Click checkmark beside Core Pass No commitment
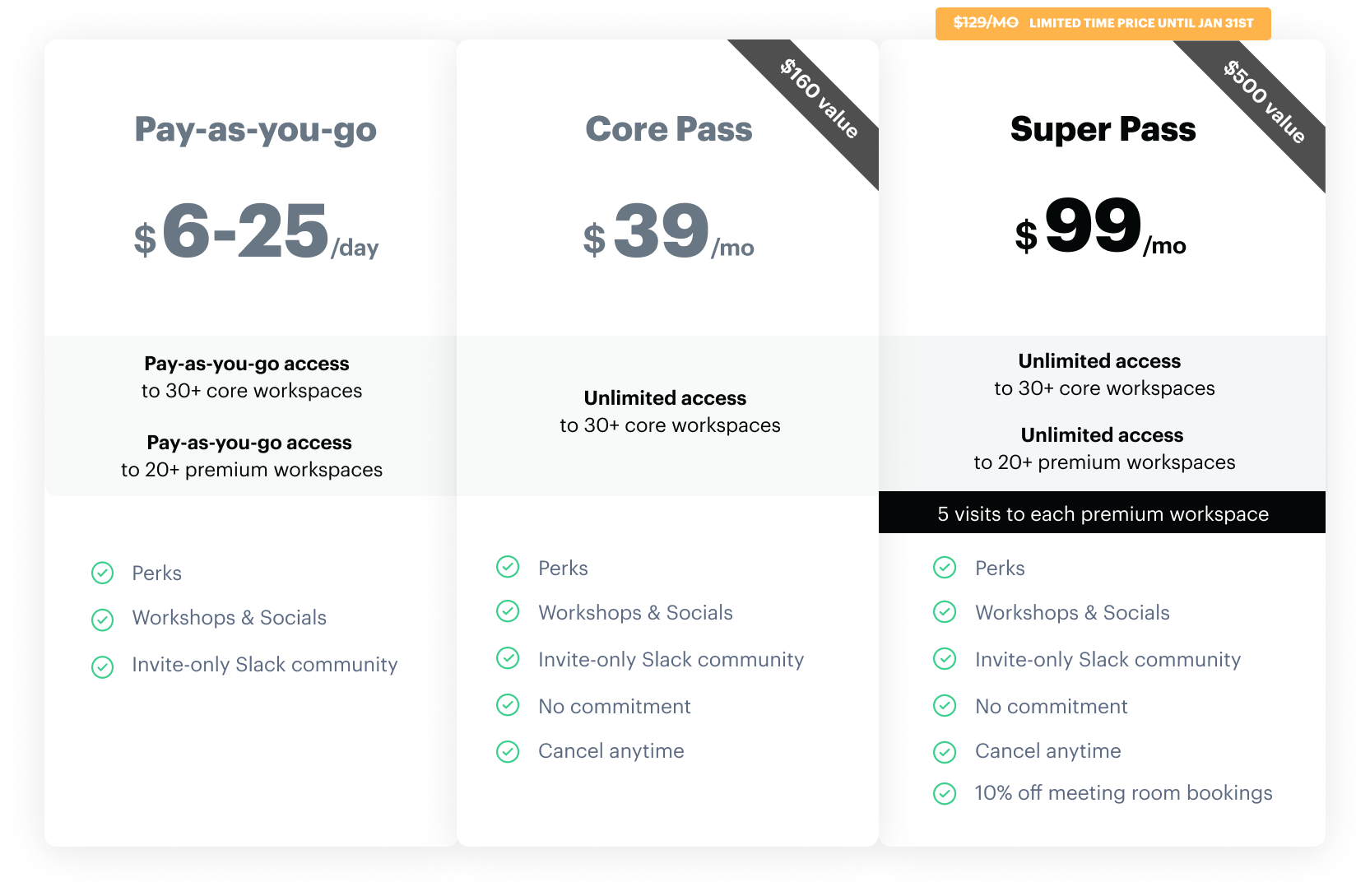 [508, 705]
